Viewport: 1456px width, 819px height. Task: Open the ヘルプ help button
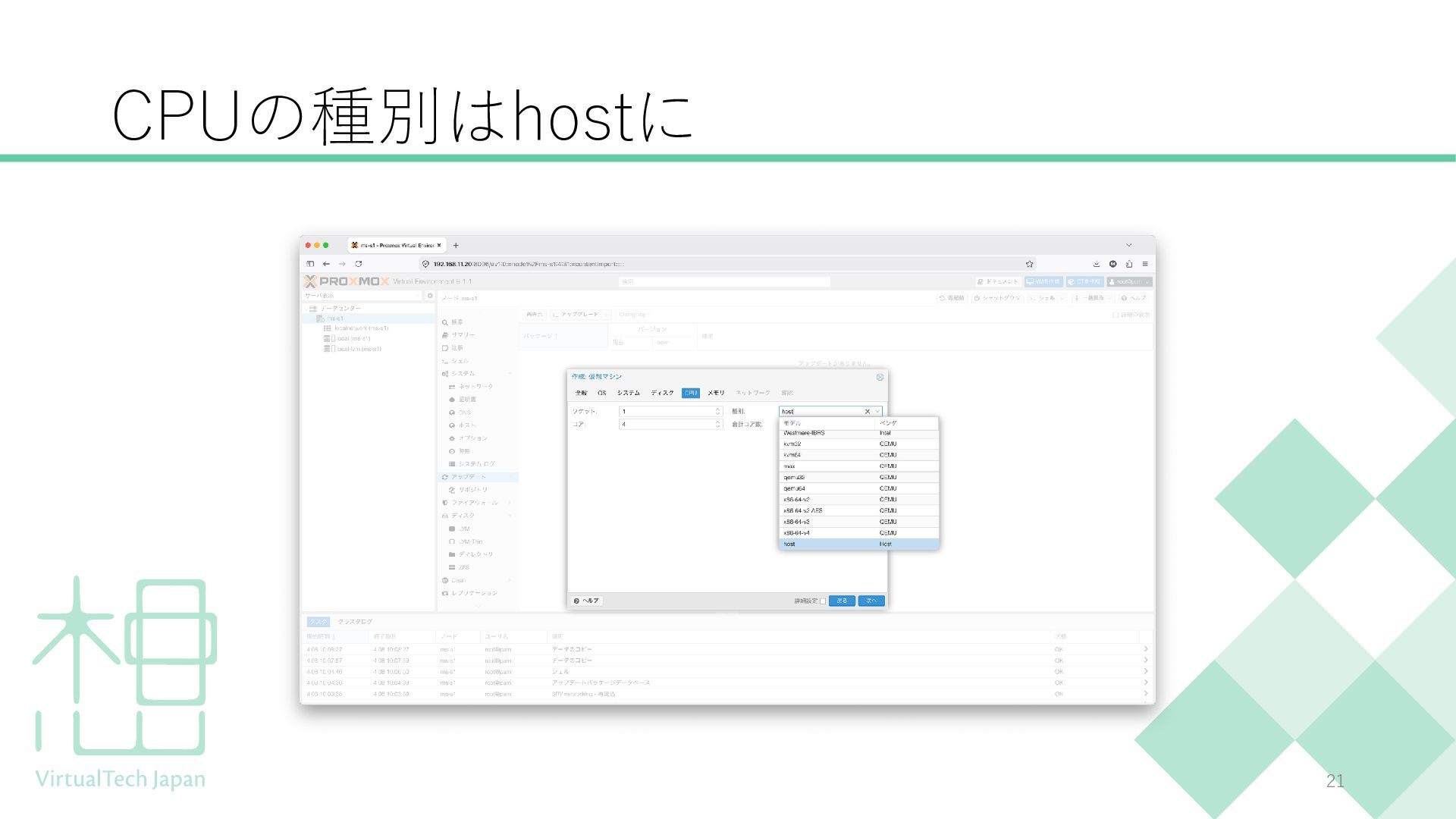coord(586,601)
